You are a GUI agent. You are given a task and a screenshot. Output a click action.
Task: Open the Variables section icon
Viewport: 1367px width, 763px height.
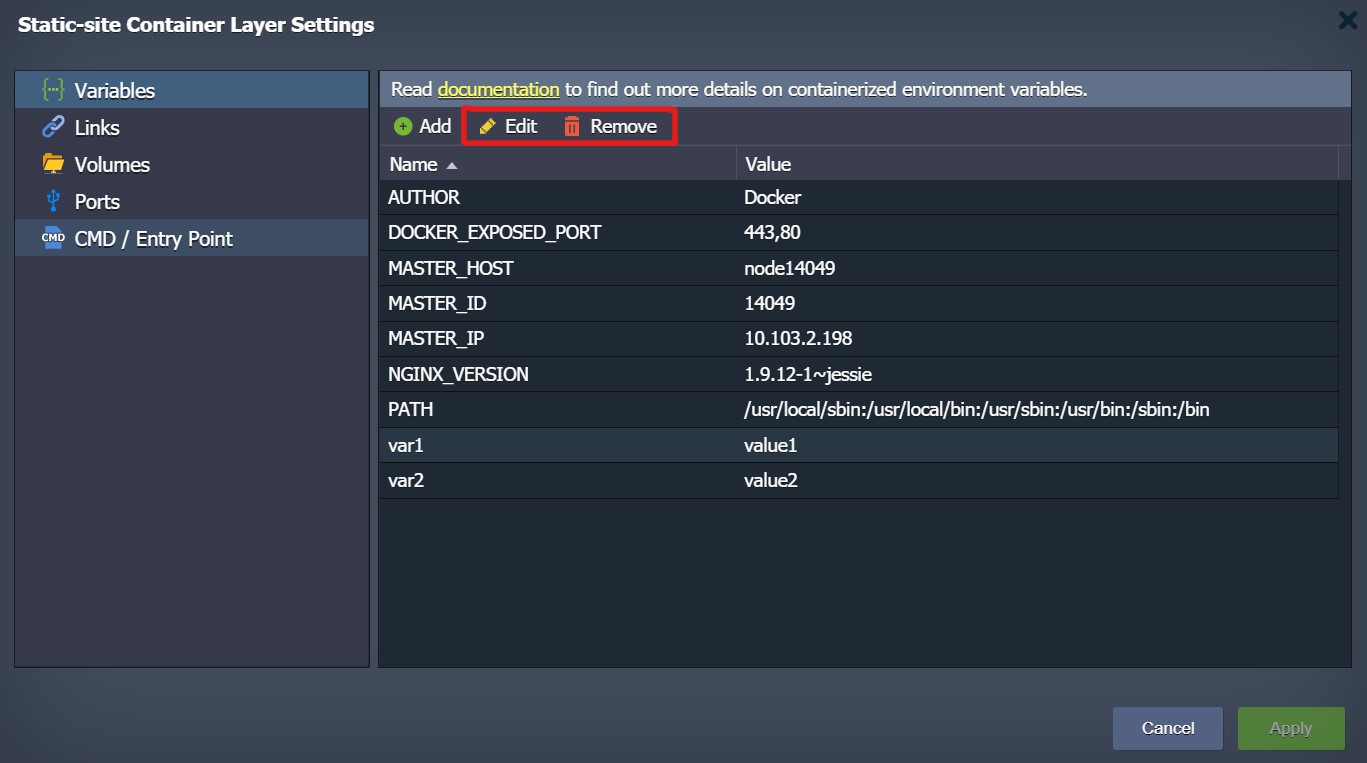(x=52, y=90)
